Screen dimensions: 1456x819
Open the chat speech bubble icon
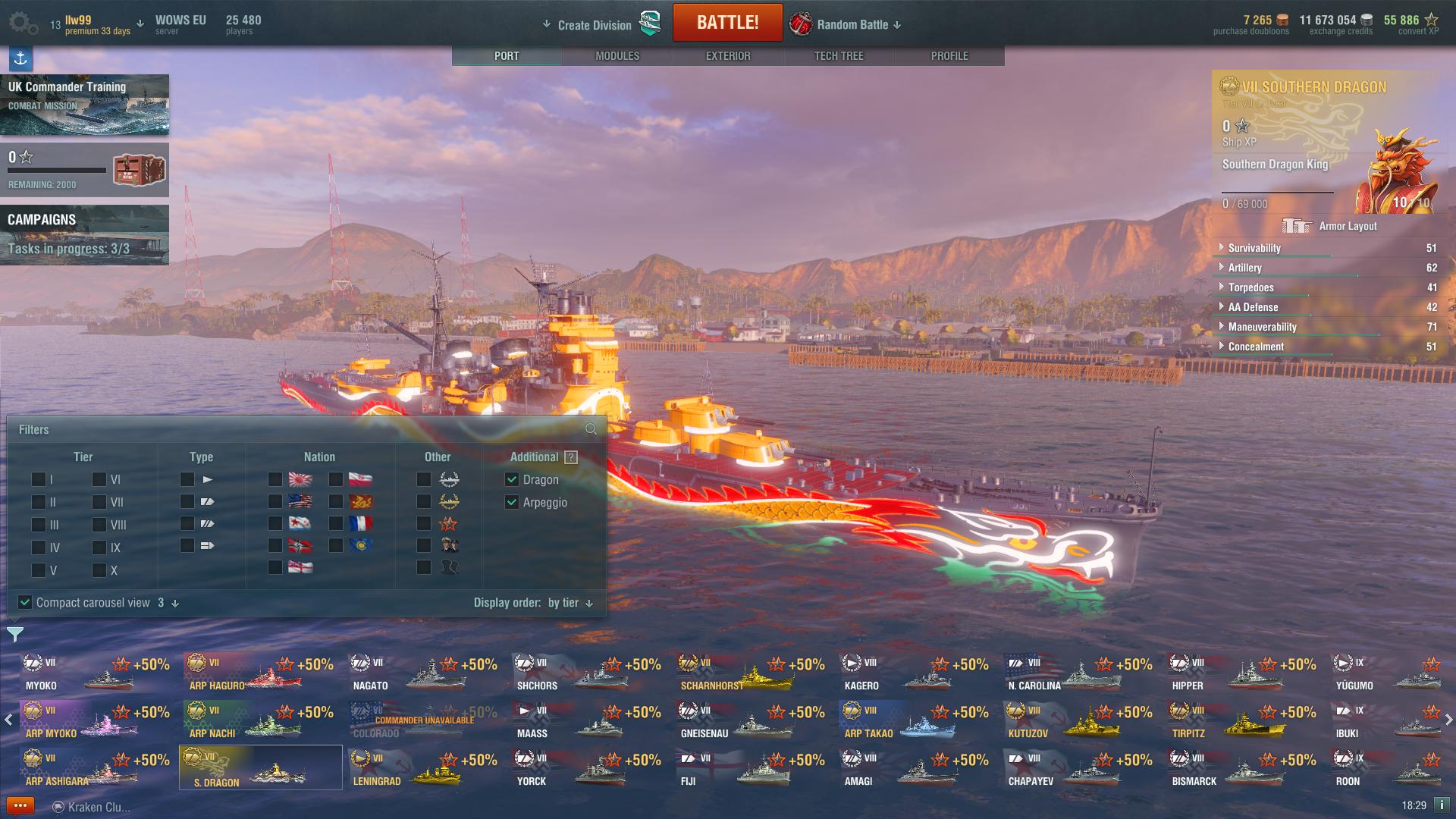click(x=20, y=806)
